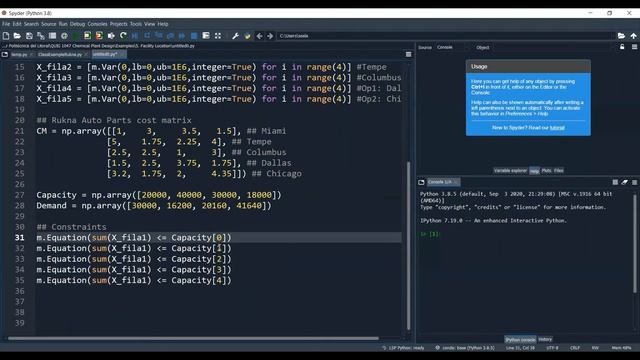Change to the parent directory

pos(633,36)
